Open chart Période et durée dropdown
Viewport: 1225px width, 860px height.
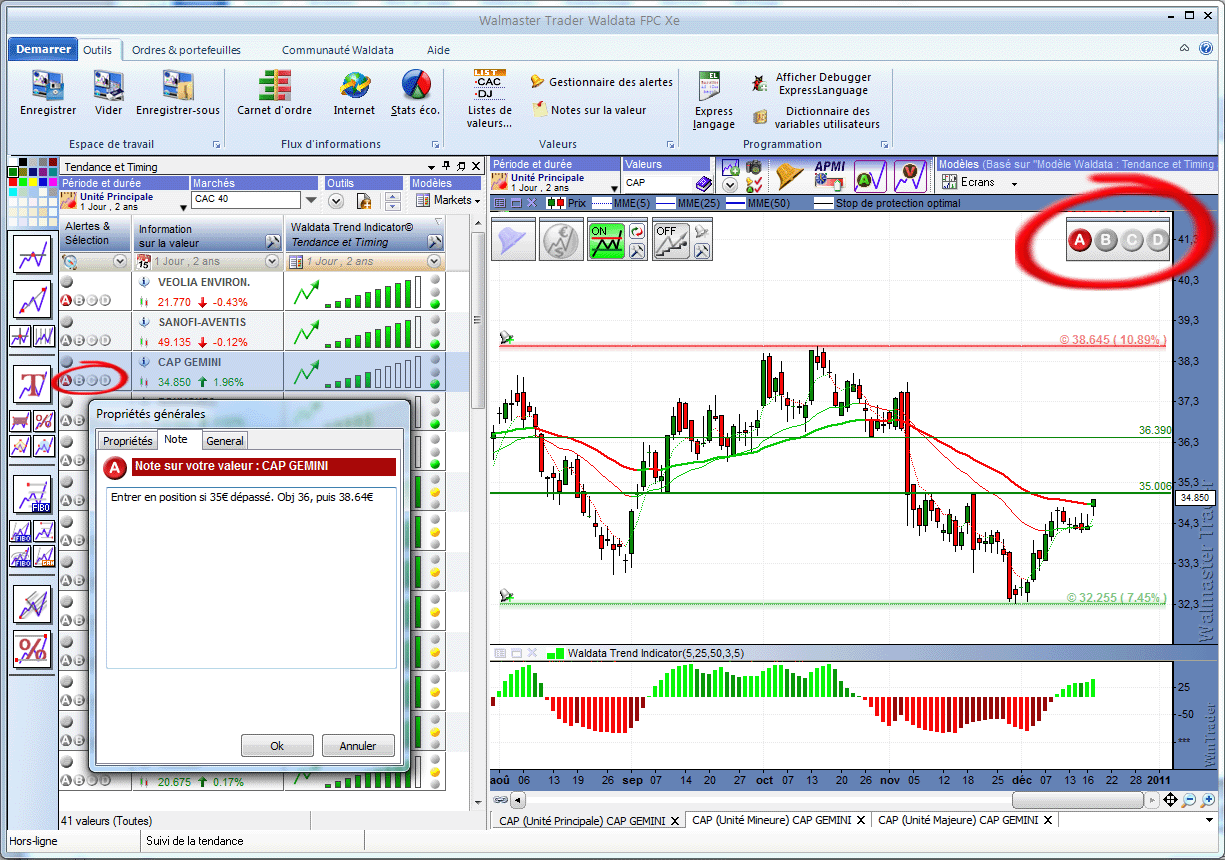point(613,187)
